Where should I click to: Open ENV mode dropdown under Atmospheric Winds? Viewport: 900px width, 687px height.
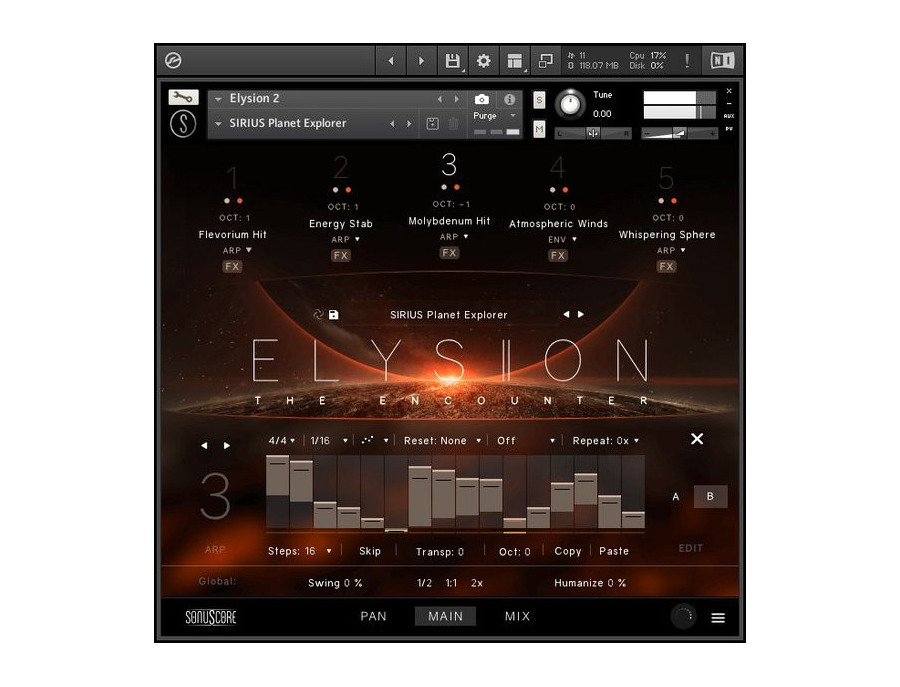click(562, 239)
